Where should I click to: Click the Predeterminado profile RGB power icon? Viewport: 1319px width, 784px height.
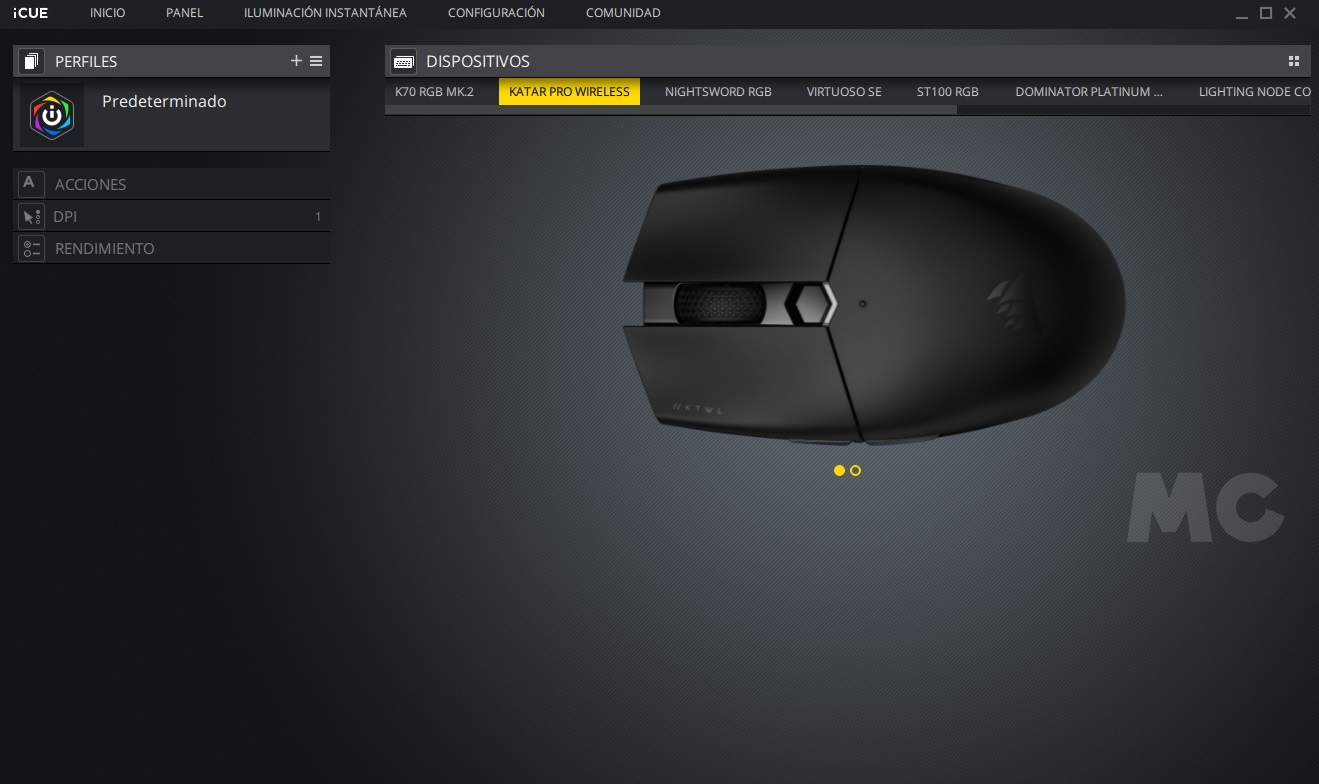click(x=52, y=116)
